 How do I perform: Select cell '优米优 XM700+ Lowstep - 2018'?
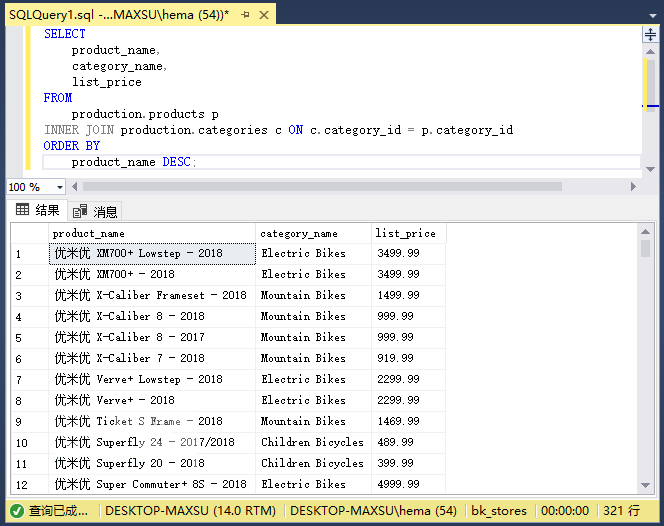[152, 253]
